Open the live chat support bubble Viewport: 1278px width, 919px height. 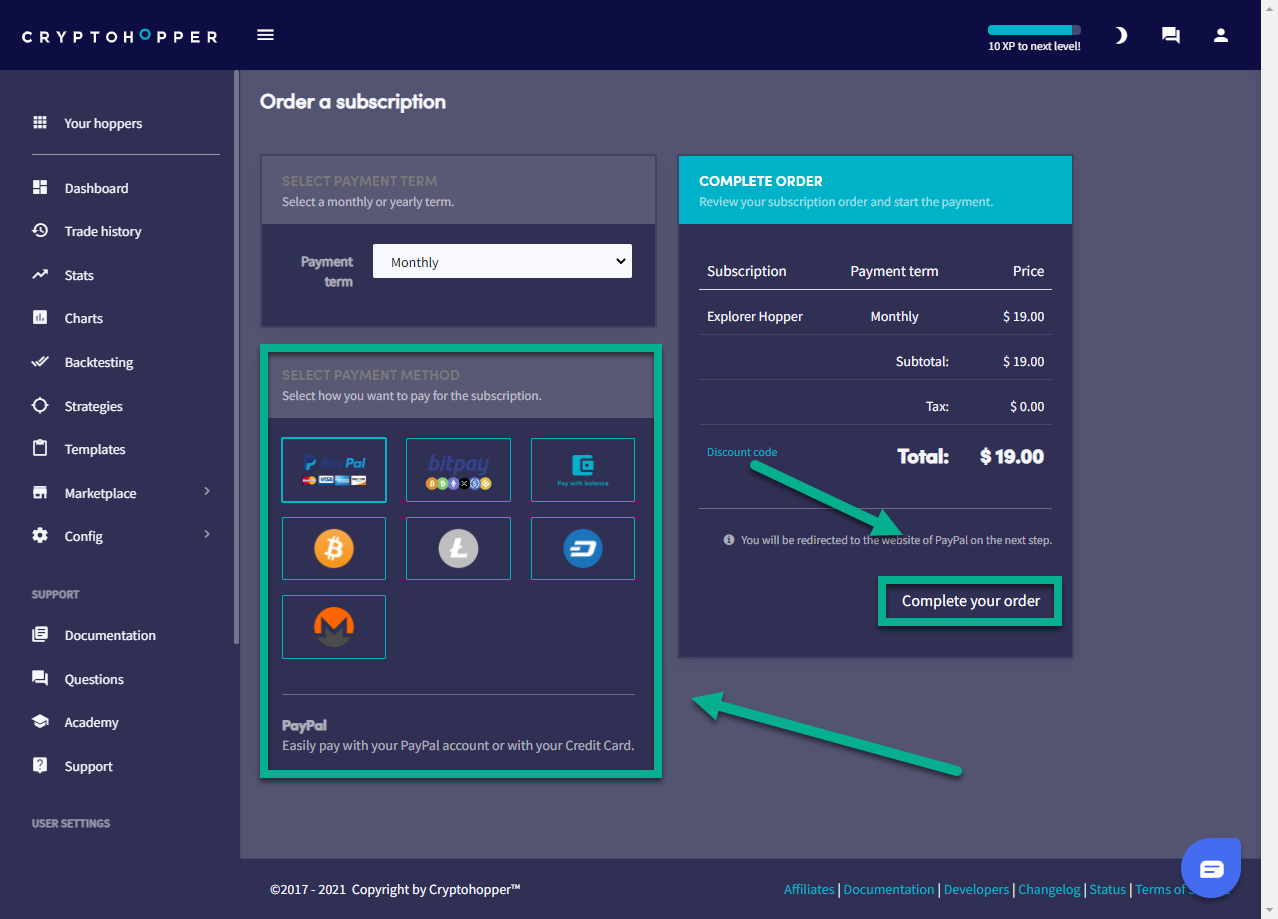click(x=1211, y=868)
